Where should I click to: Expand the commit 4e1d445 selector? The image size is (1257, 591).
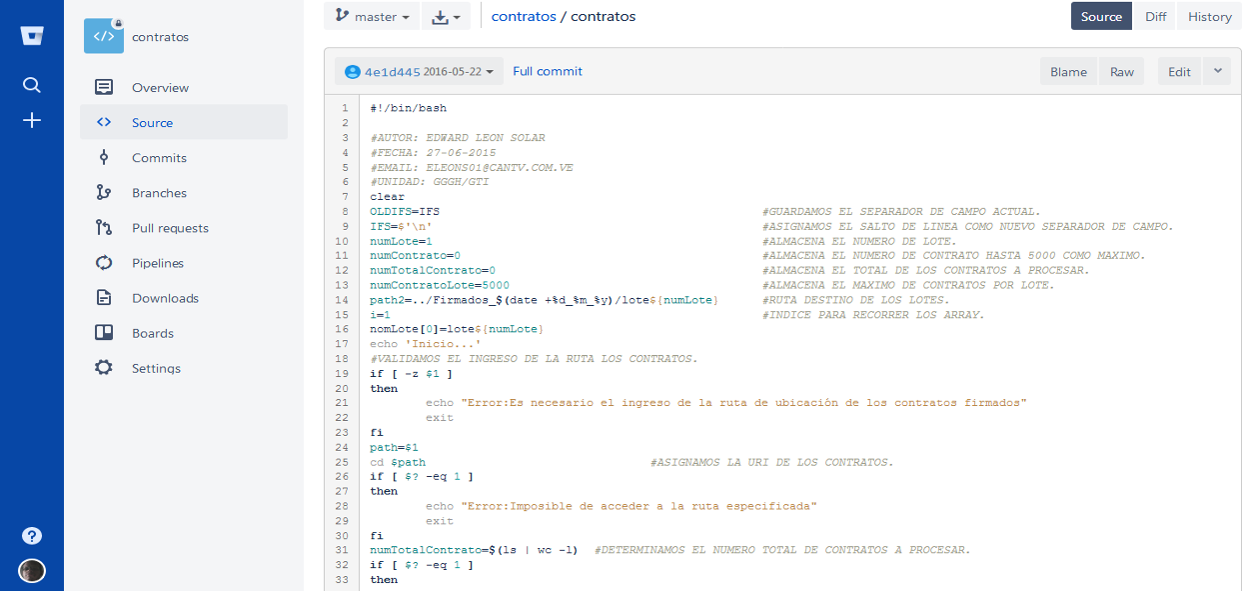[418, 72]
